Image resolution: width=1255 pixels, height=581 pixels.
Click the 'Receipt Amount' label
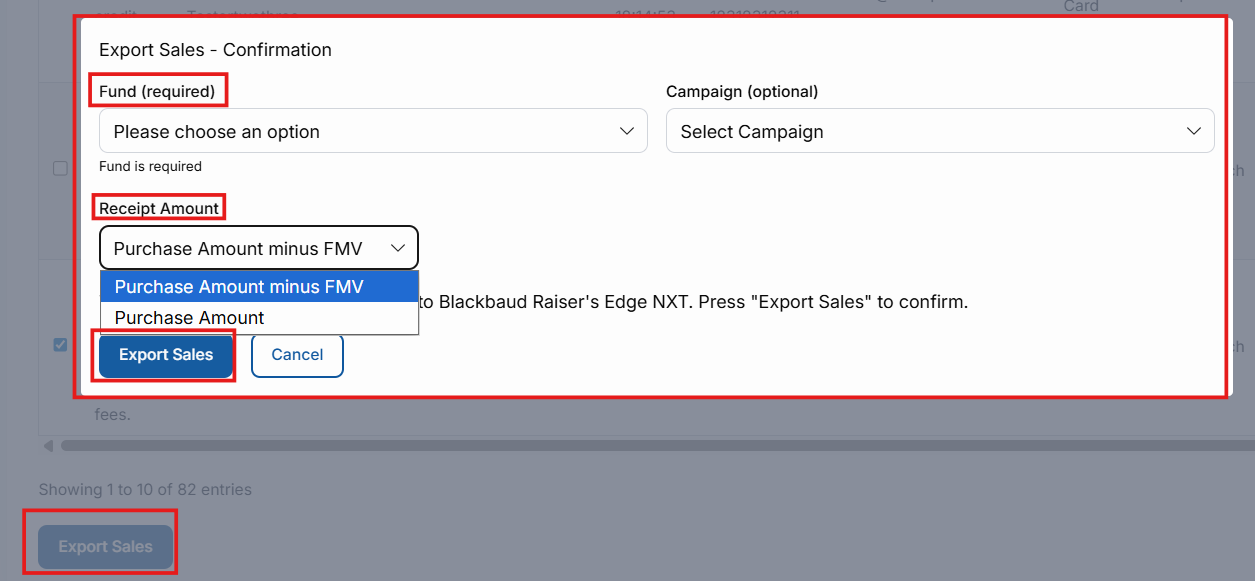click(x=159, y=208)
